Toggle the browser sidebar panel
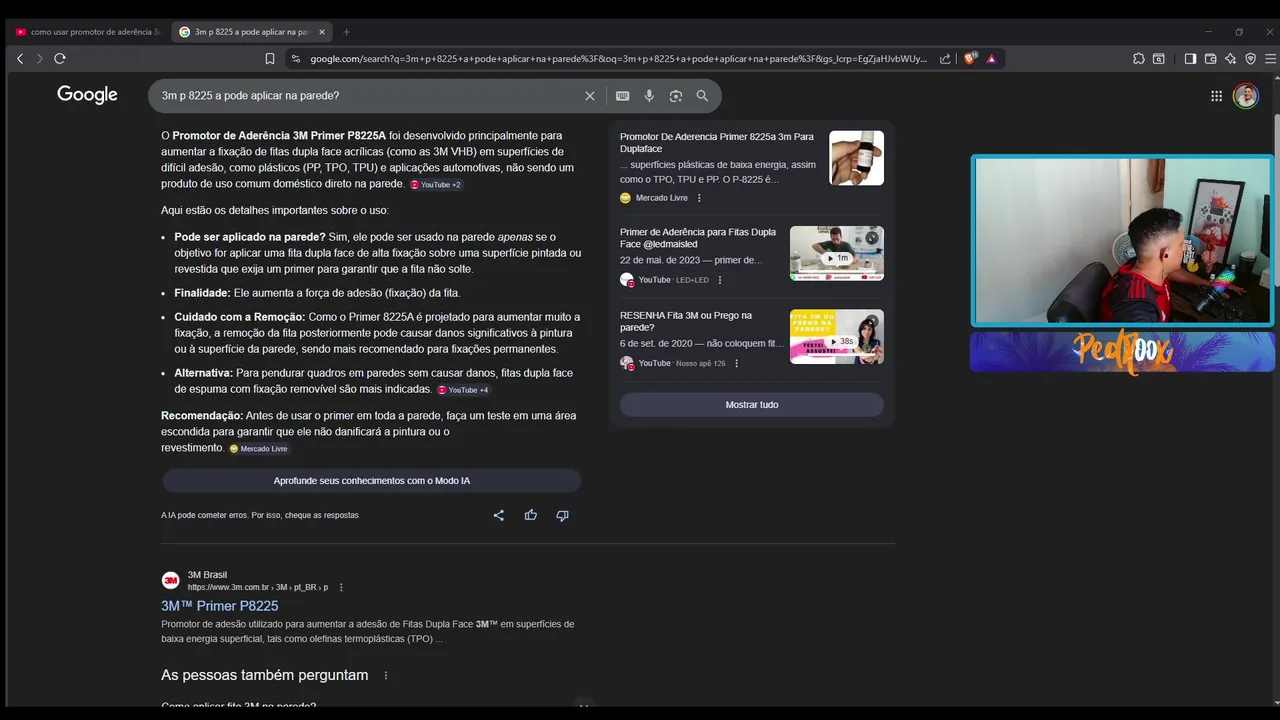This screenshot has height=720, width=1280. [1190, 59]
